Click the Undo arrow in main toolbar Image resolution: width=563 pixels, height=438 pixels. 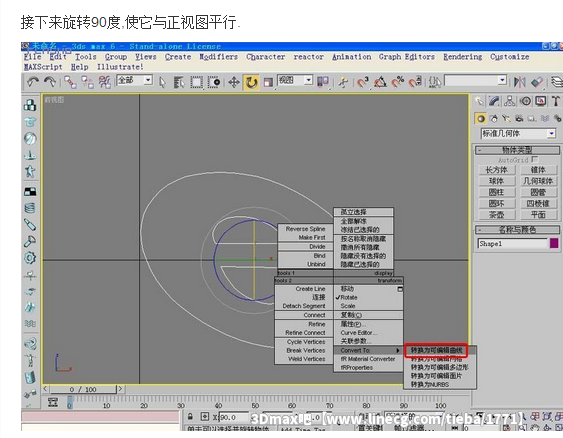(x=32, y=82)
